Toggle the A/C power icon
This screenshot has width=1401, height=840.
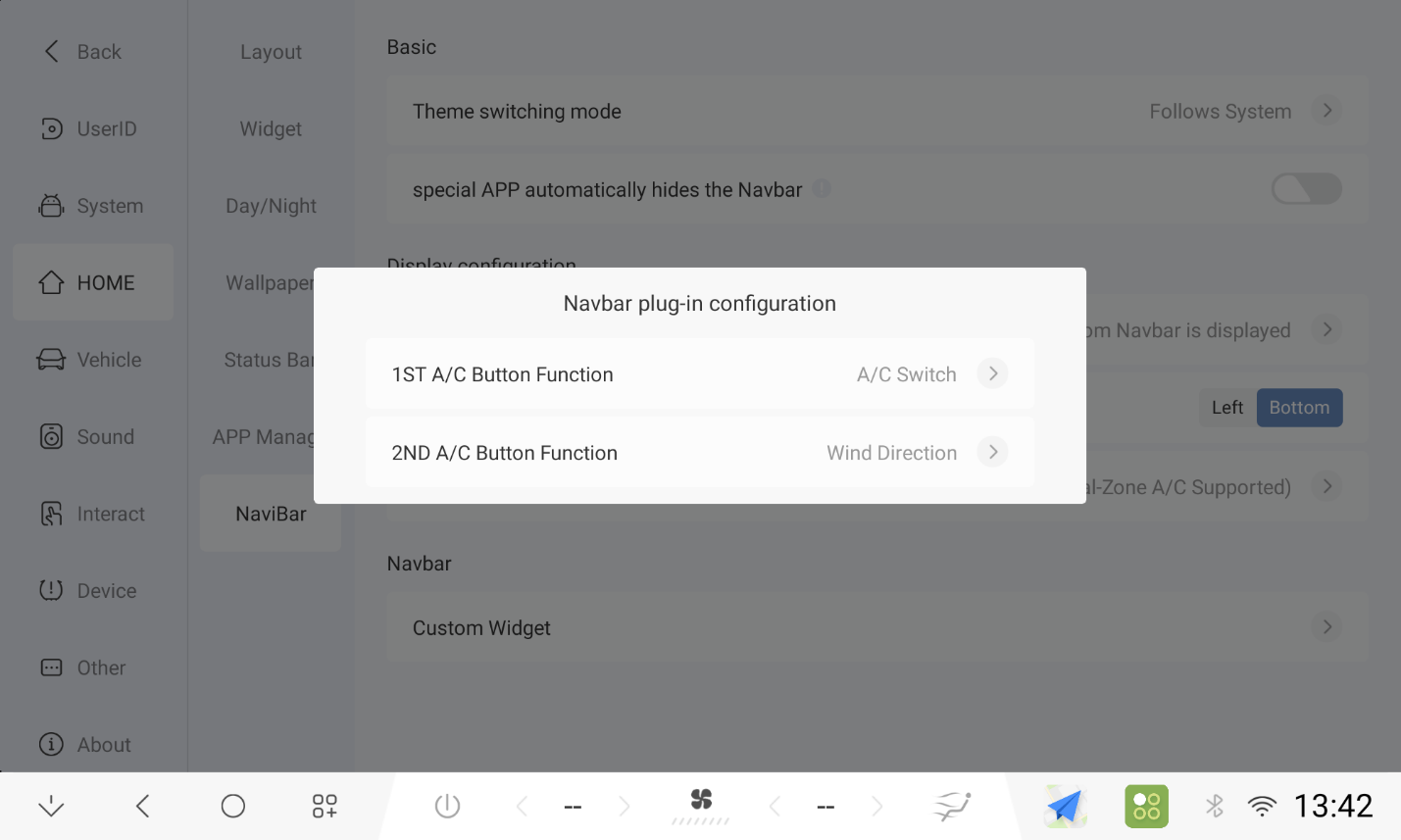click(447, 806)
